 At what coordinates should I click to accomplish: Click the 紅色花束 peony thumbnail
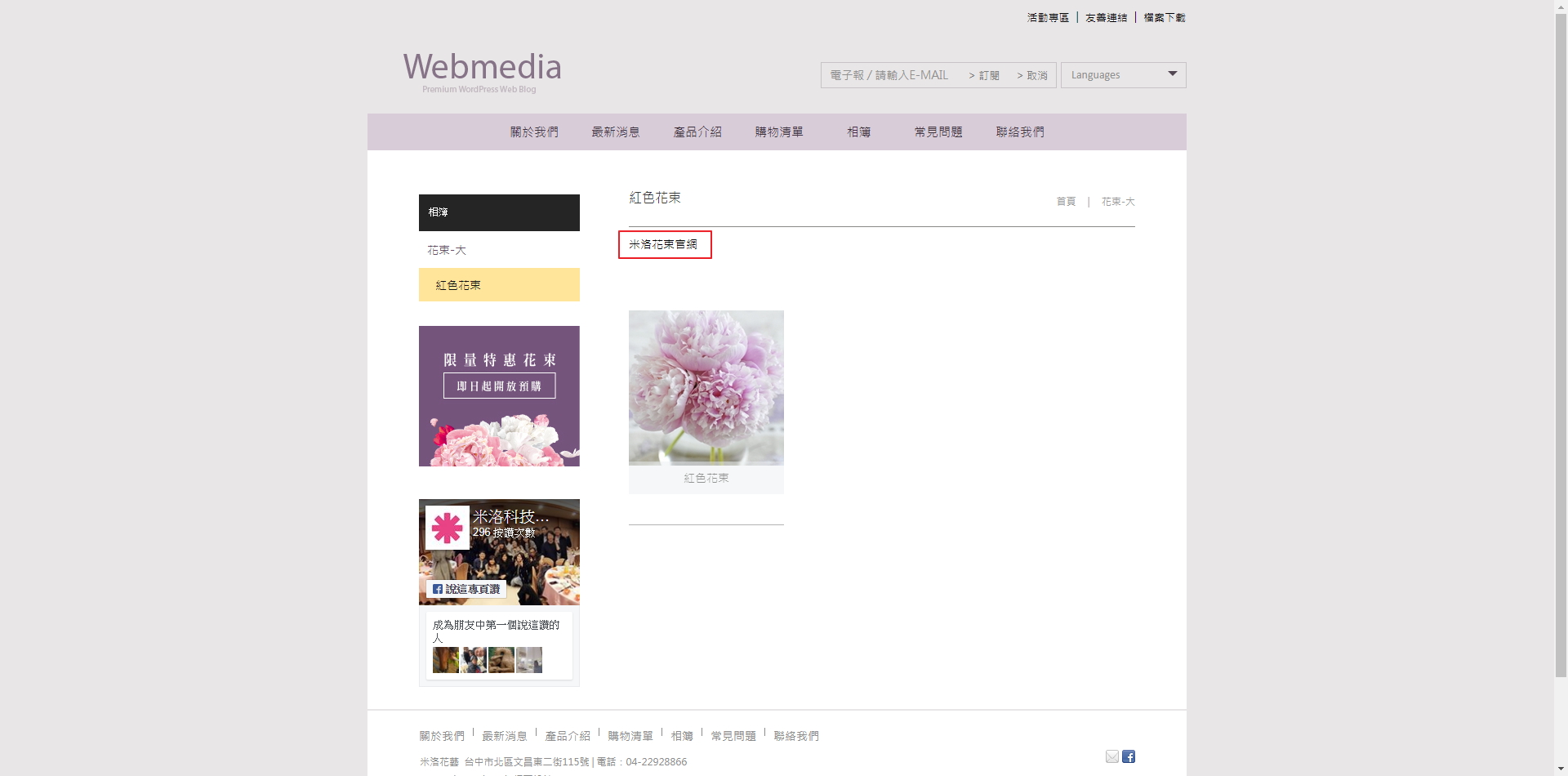point(706,388)
